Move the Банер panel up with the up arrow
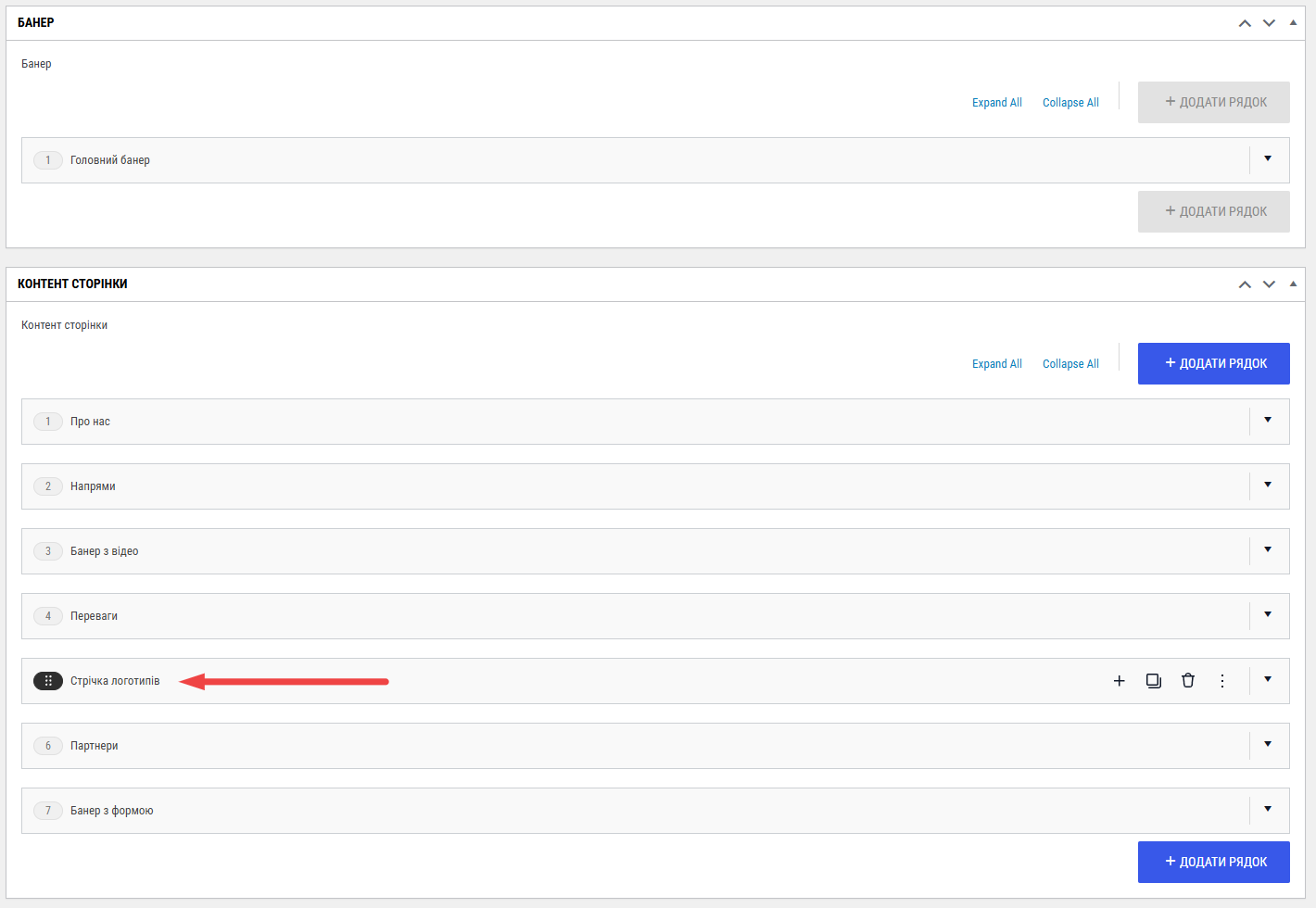 click(1245, 23)
